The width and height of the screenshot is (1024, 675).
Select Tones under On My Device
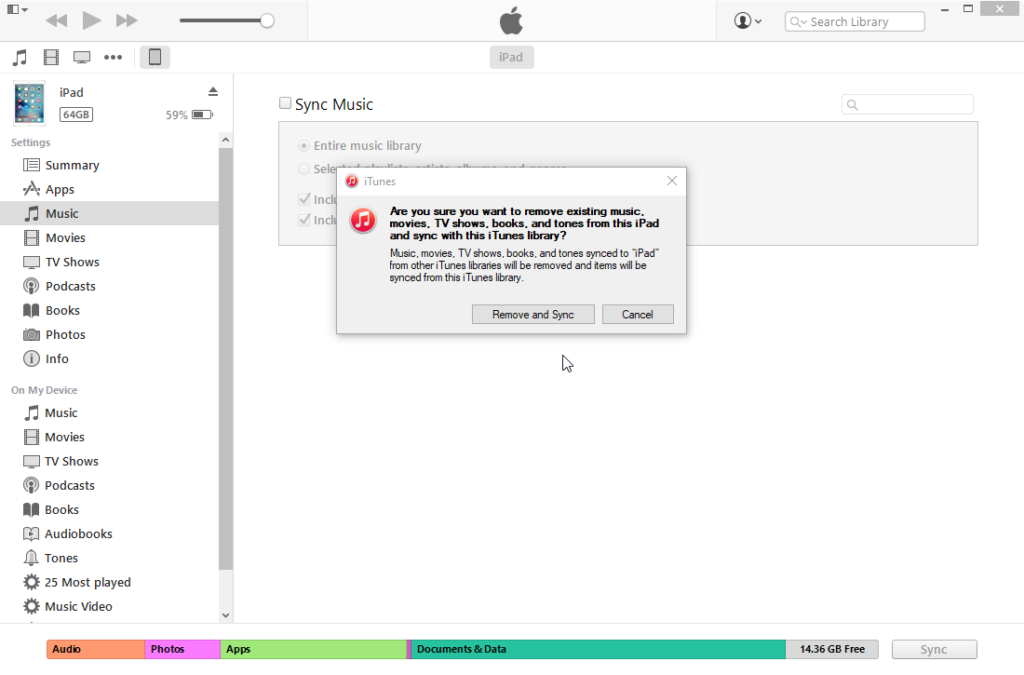(61, 558)
